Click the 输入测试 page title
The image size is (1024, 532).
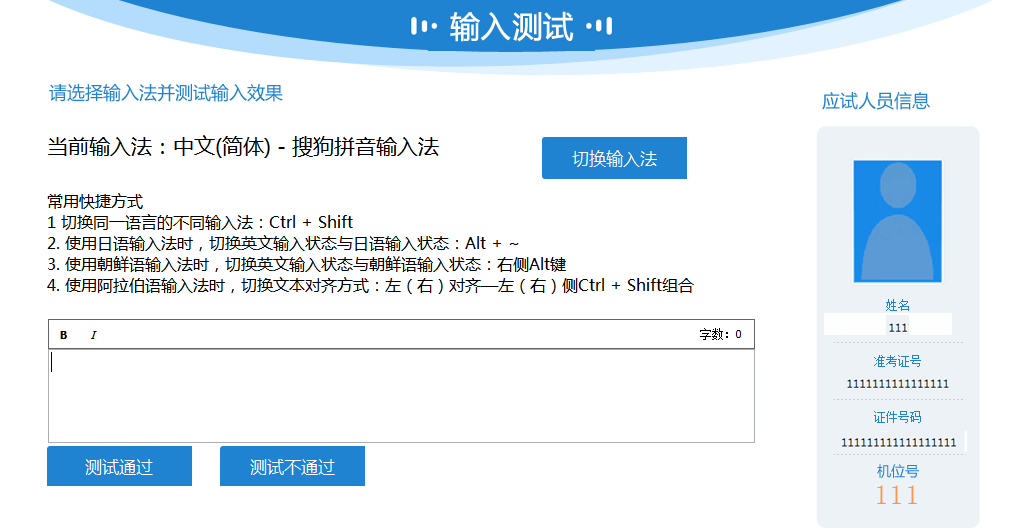coord(511,27)
